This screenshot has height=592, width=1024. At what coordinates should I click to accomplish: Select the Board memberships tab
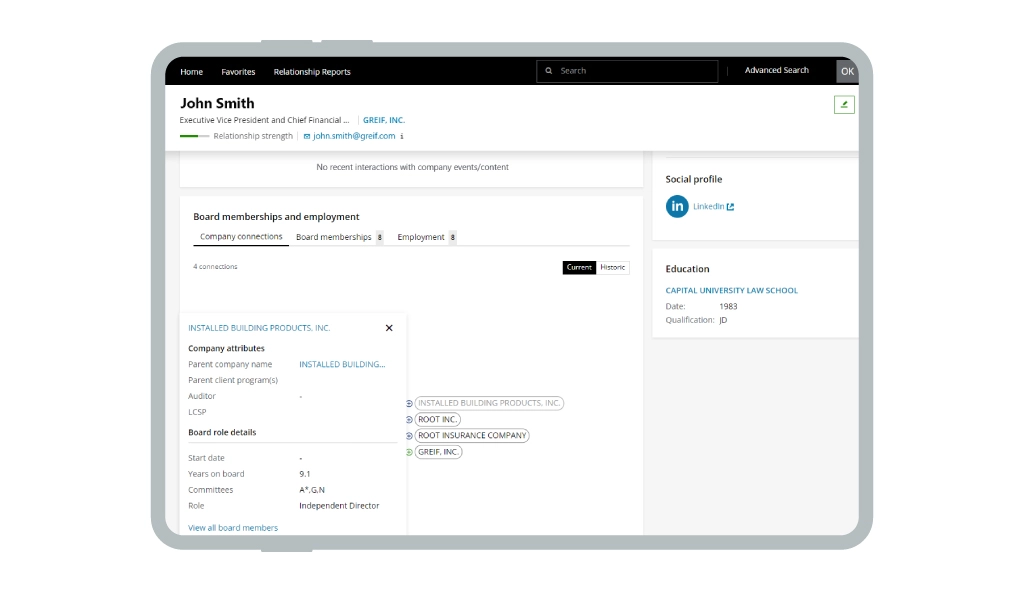[334, 237]
